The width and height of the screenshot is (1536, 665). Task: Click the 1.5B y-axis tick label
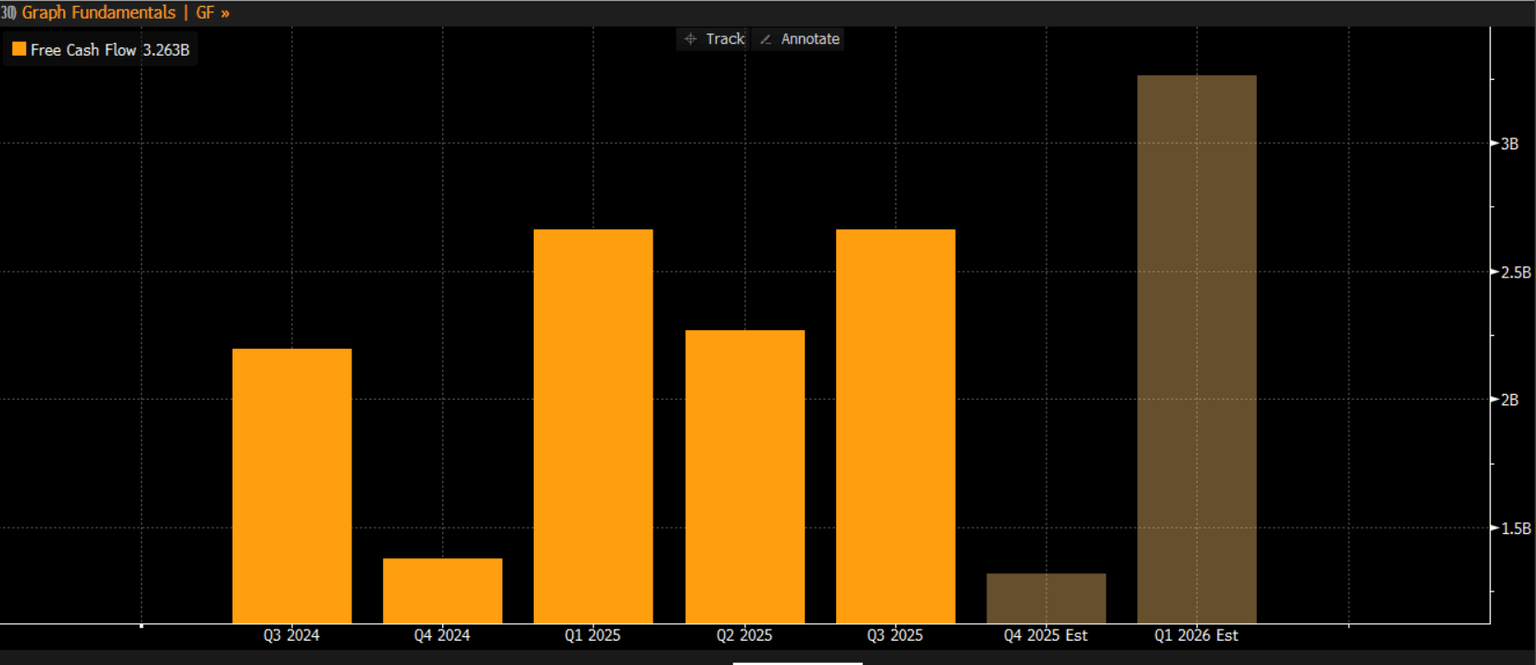(1513, 528)
